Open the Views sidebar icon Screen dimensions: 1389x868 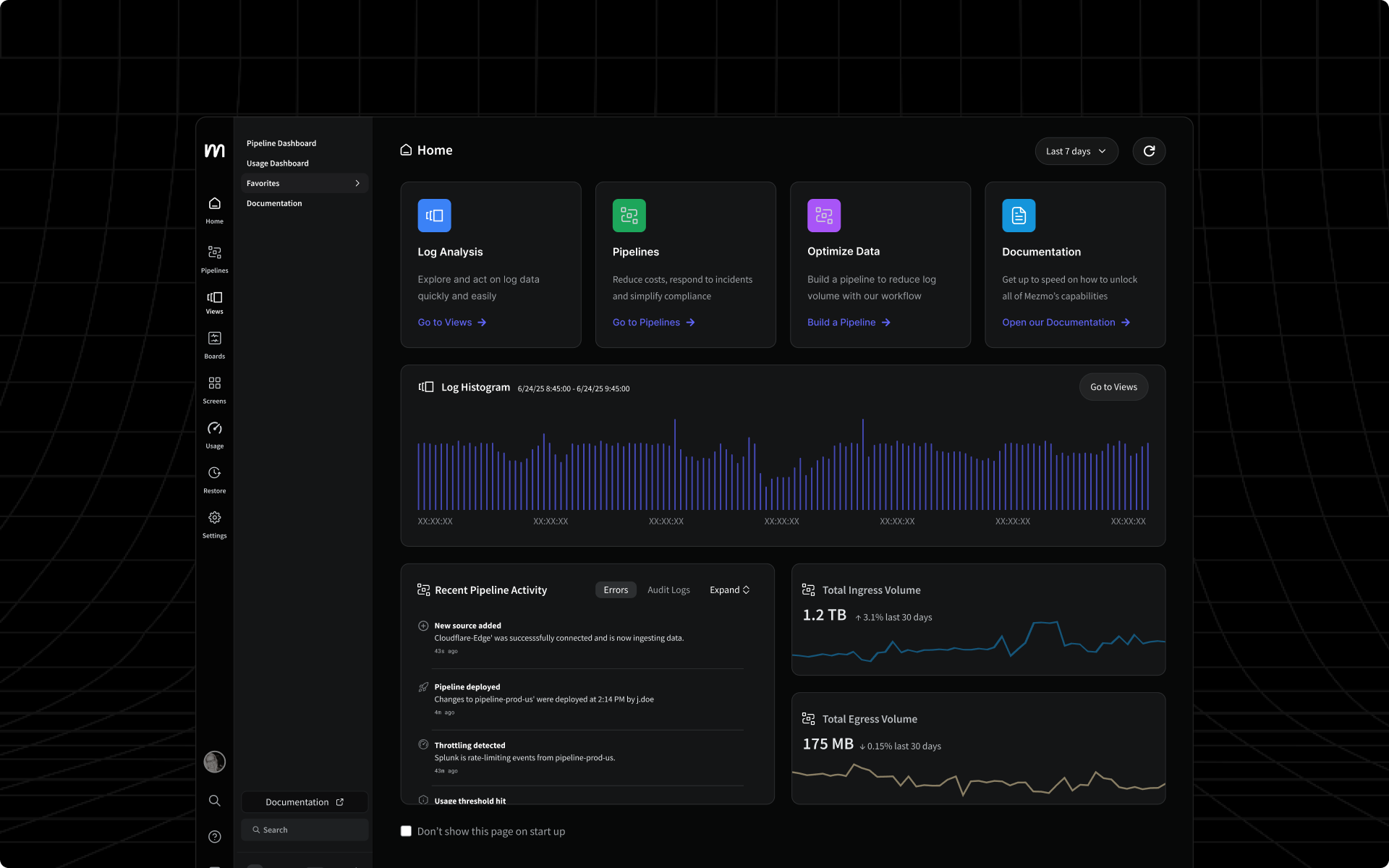click(214, 302)
